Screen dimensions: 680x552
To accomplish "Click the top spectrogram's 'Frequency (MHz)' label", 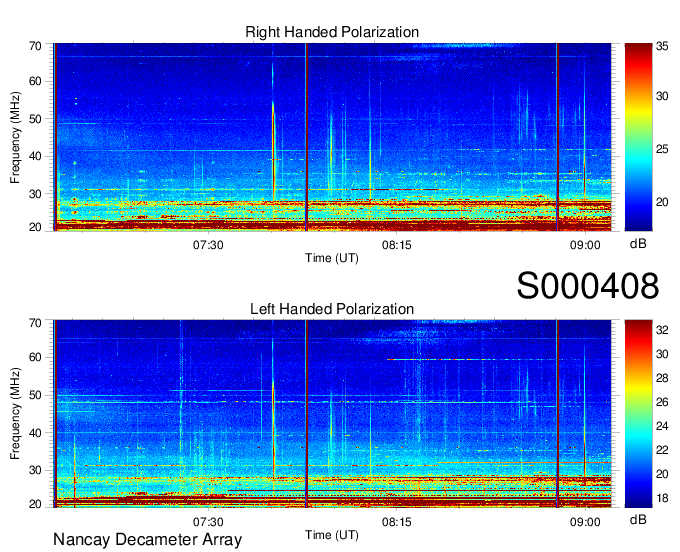I will tap(15, 137).
